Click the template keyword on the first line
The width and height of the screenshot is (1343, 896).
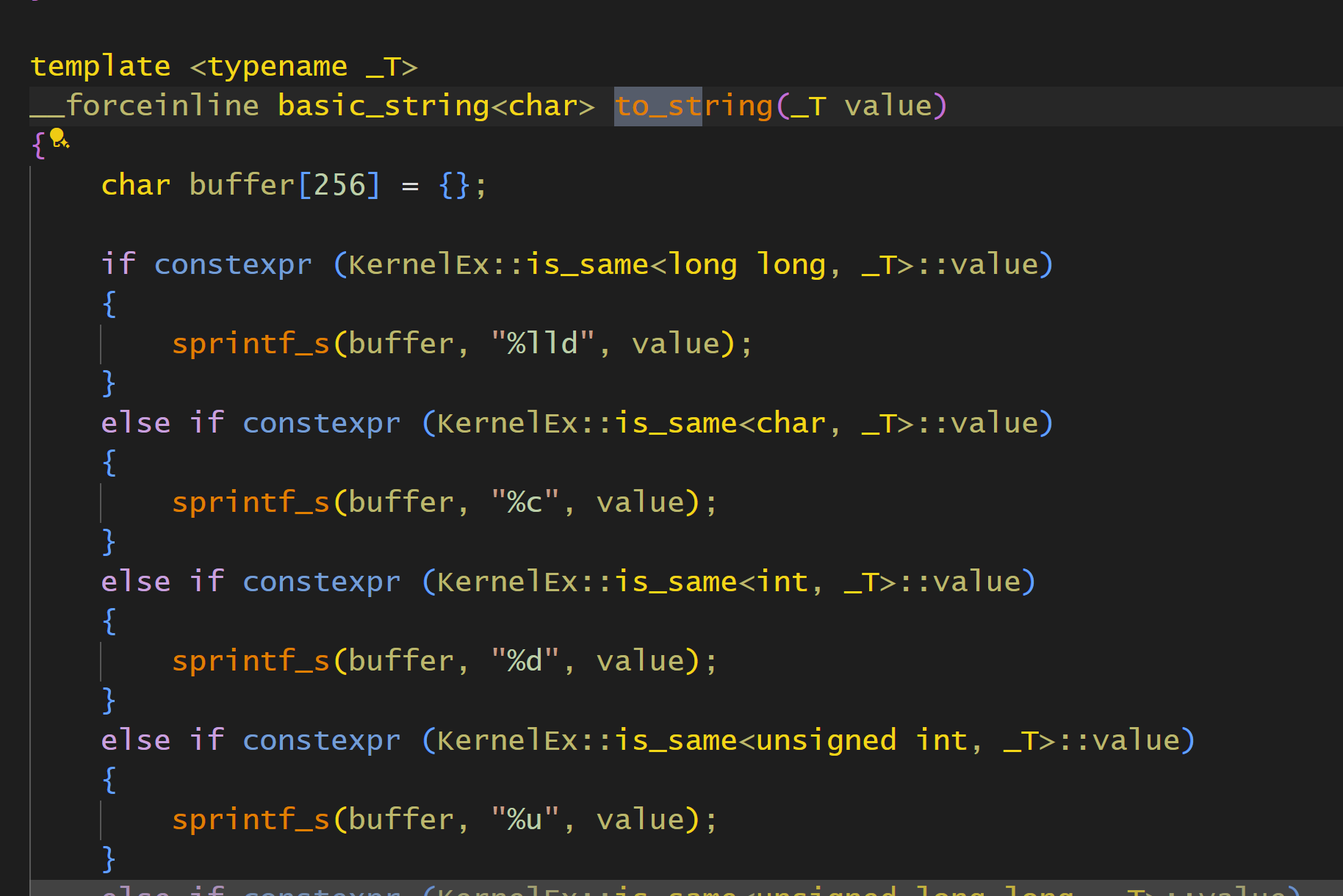[100, 67]
